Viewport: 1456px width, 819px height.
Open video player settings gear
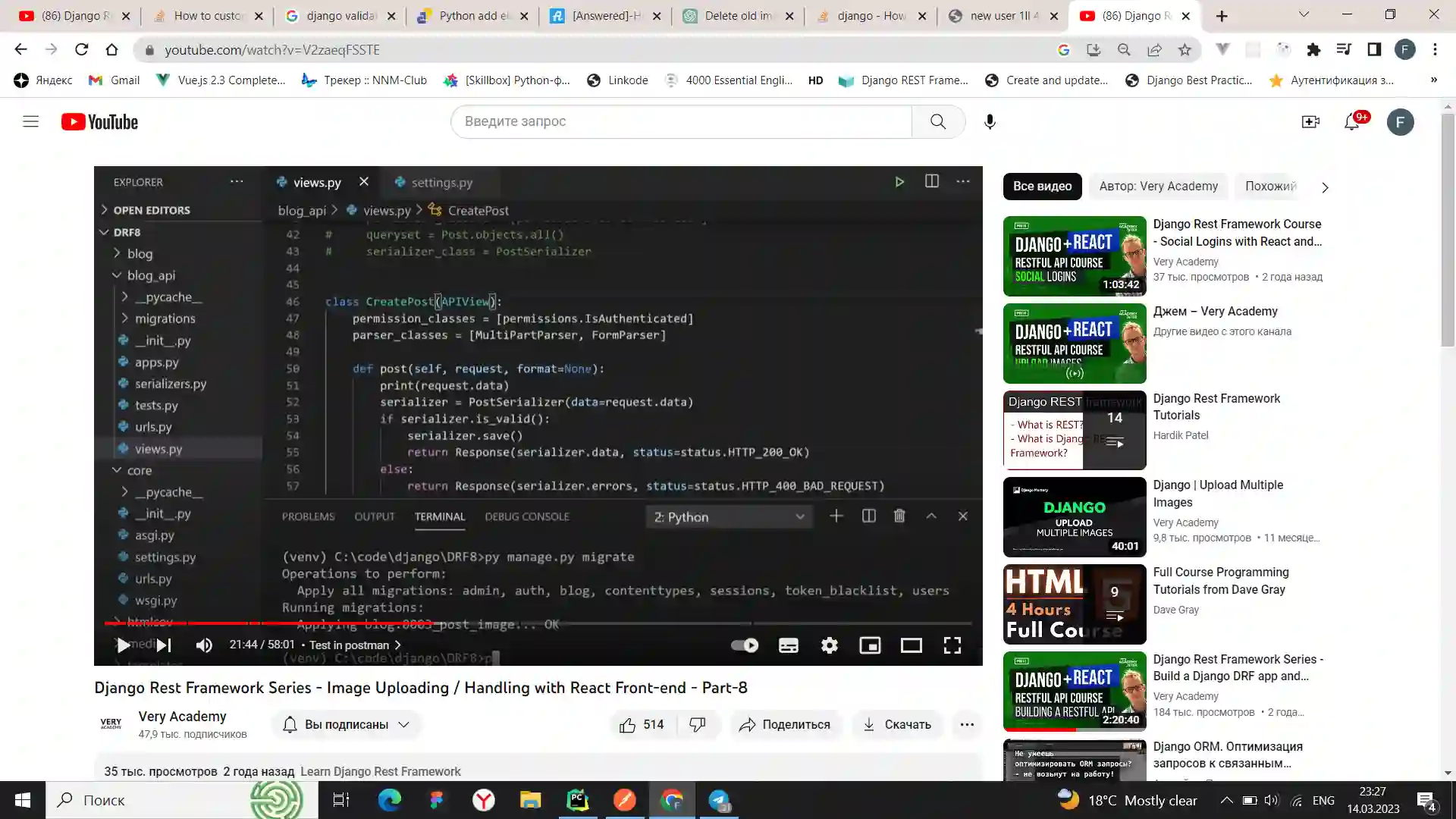[x=829, y=645]
